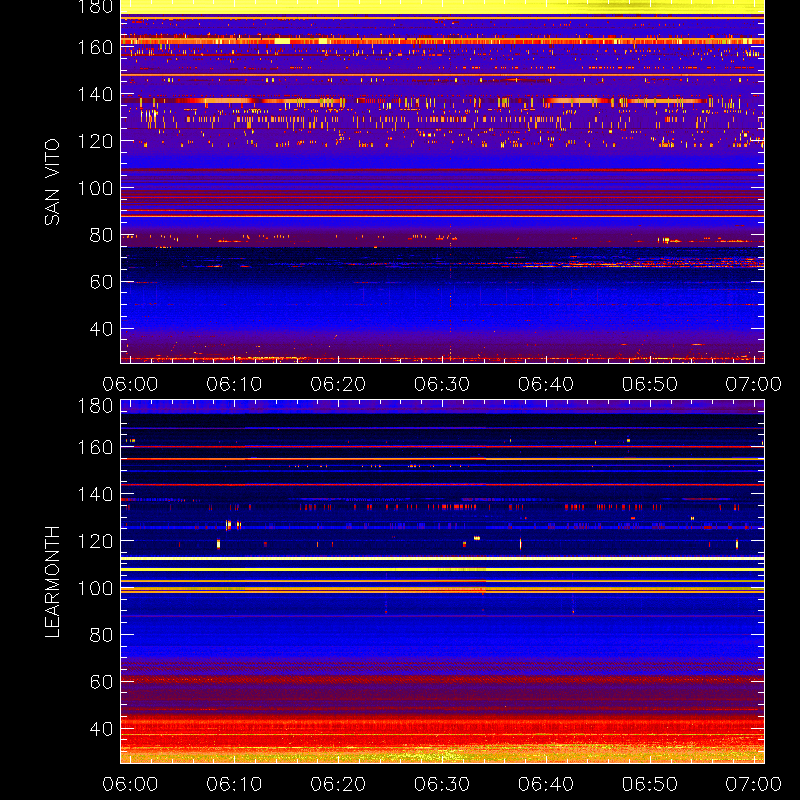Pick the 180 frequency label on Learmonth plot
This screenshot has height=800, width=800.
pos(95,406)
